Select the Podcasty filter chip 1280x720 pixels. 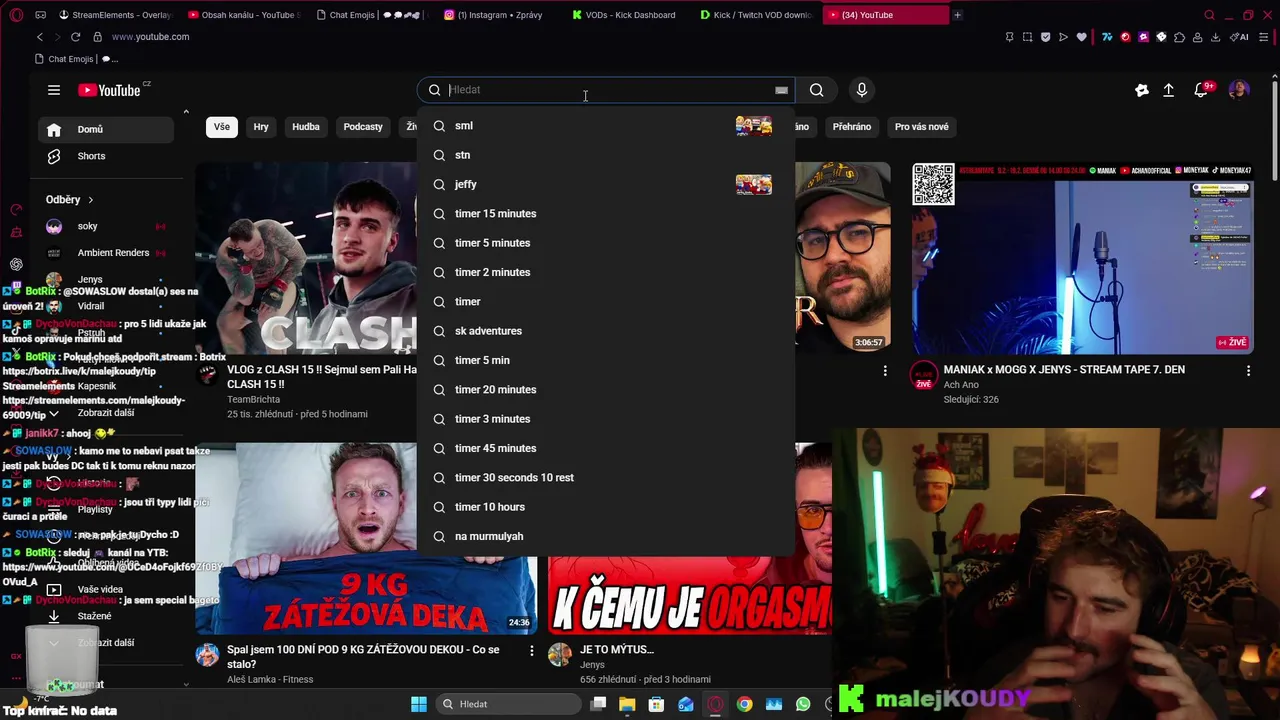(363, 127)
